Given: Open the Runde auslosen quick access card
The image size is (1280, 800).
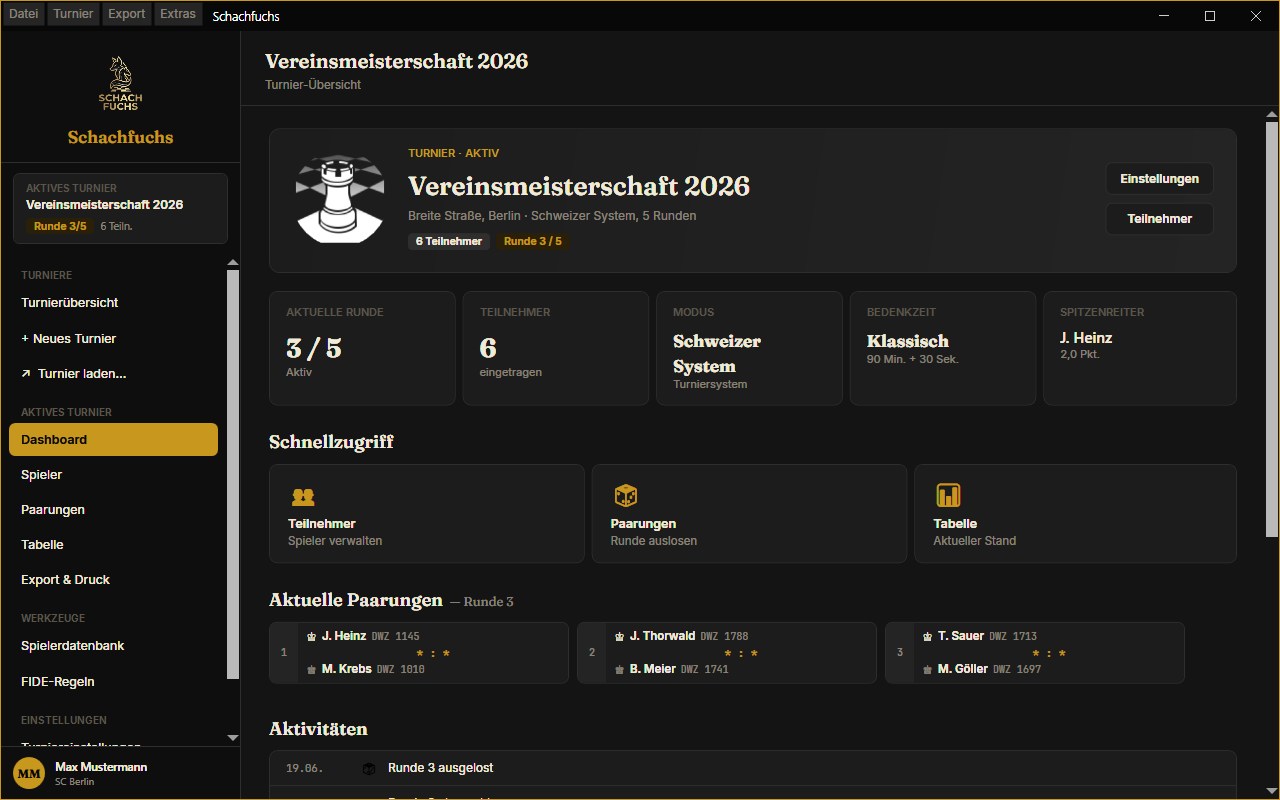Looking at the screenshot, I should (749, 513).
